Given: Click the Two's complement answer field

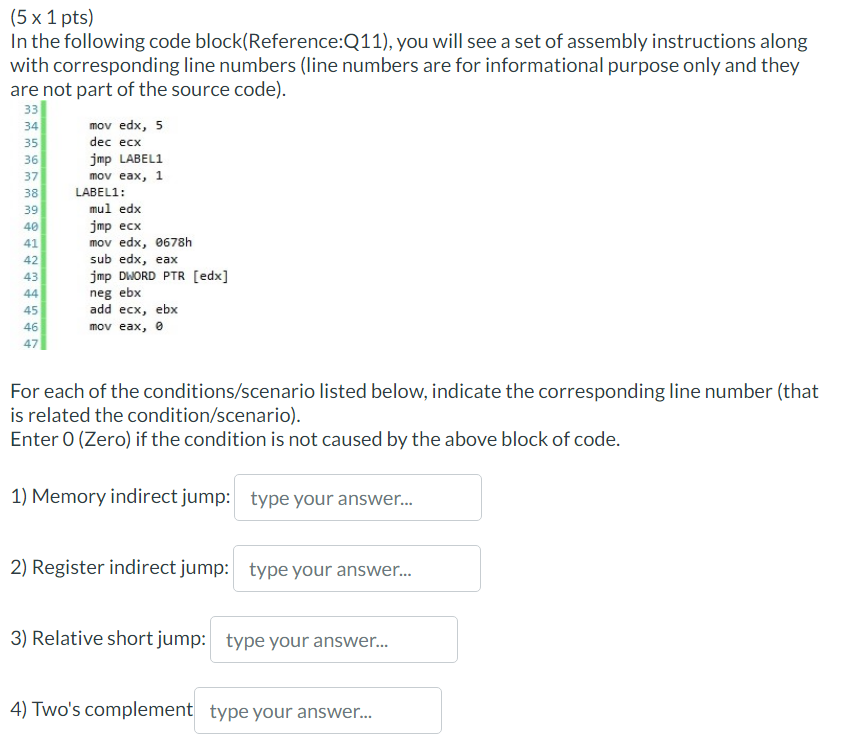Looking at the screenshot, I should [x=318, y=710].
